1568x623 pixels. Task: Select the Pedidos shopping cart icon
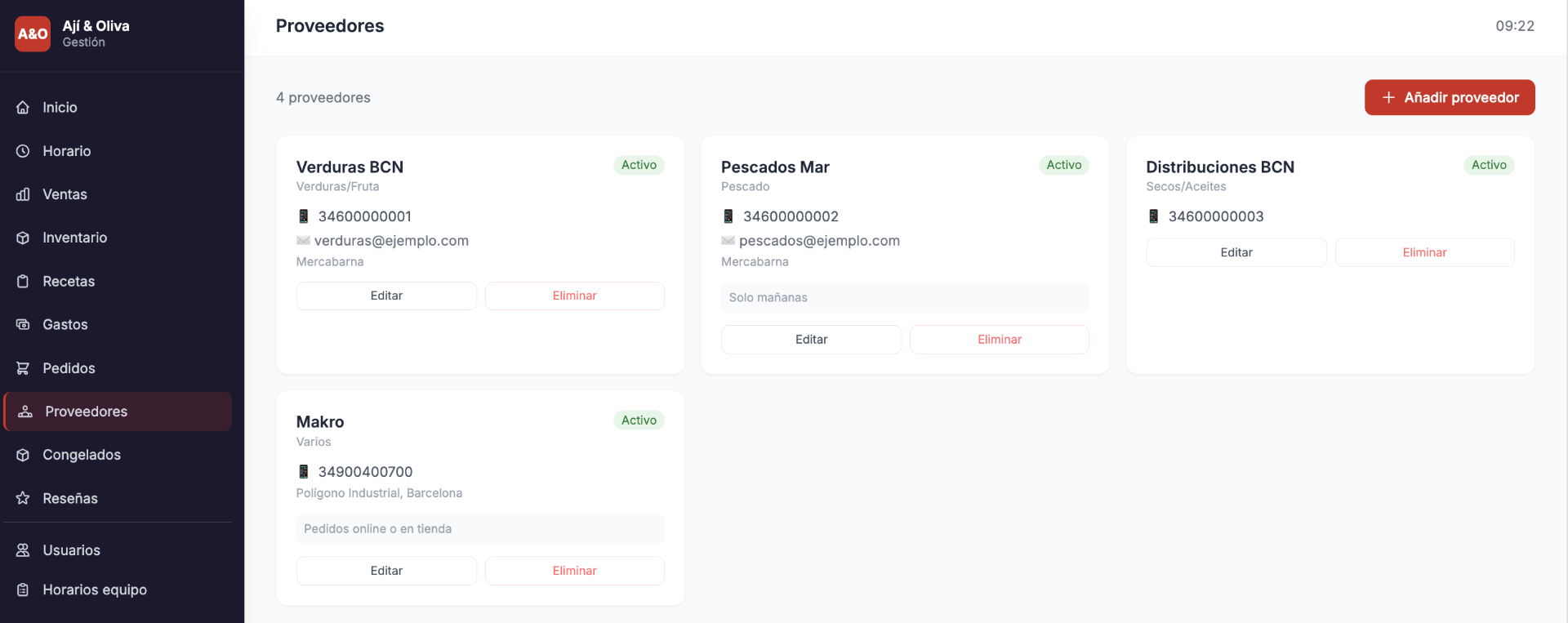tap(23, 368)
